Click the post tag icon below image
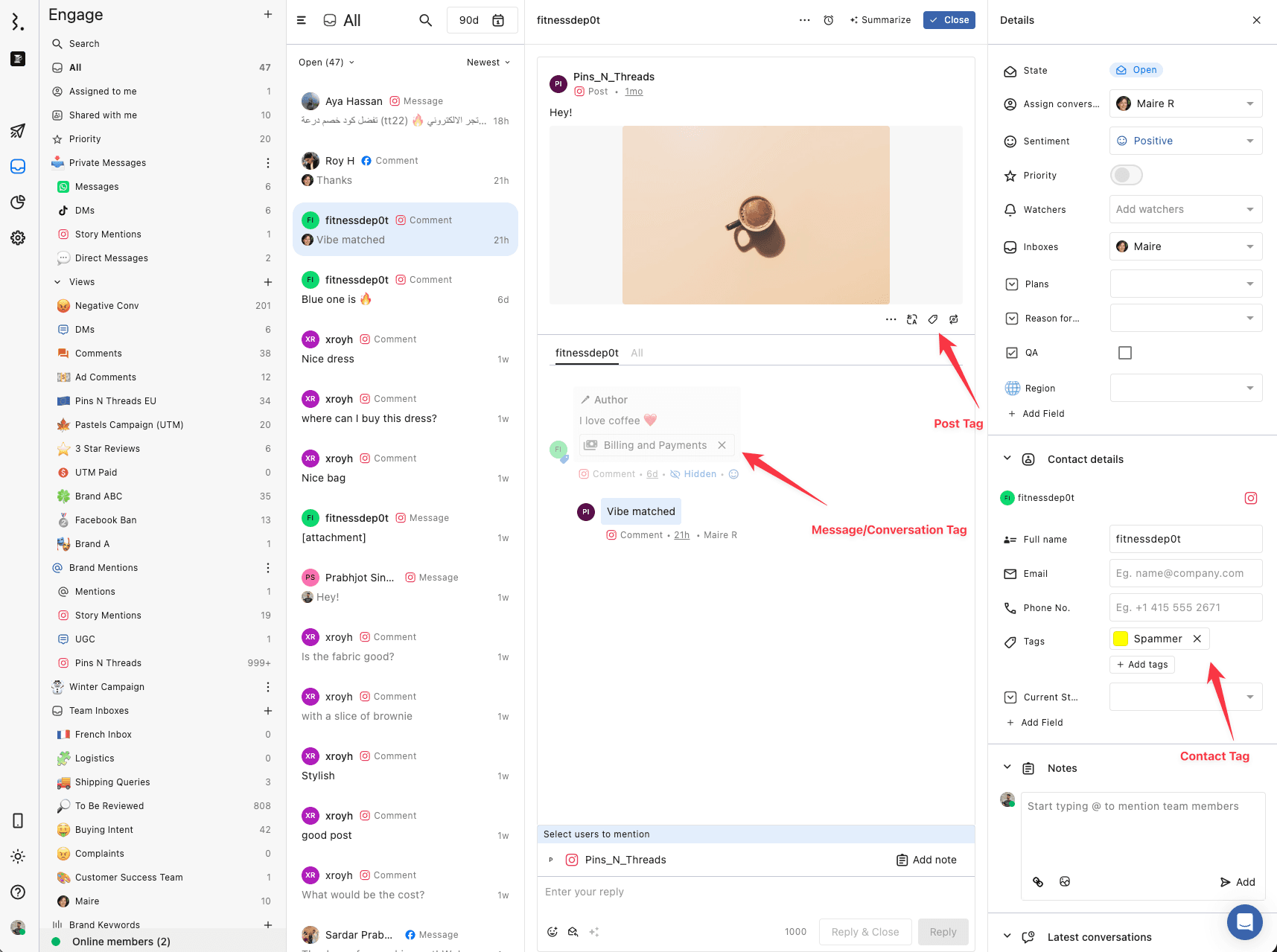Viewport: 1277px width, 952px height. pos(932,319)
